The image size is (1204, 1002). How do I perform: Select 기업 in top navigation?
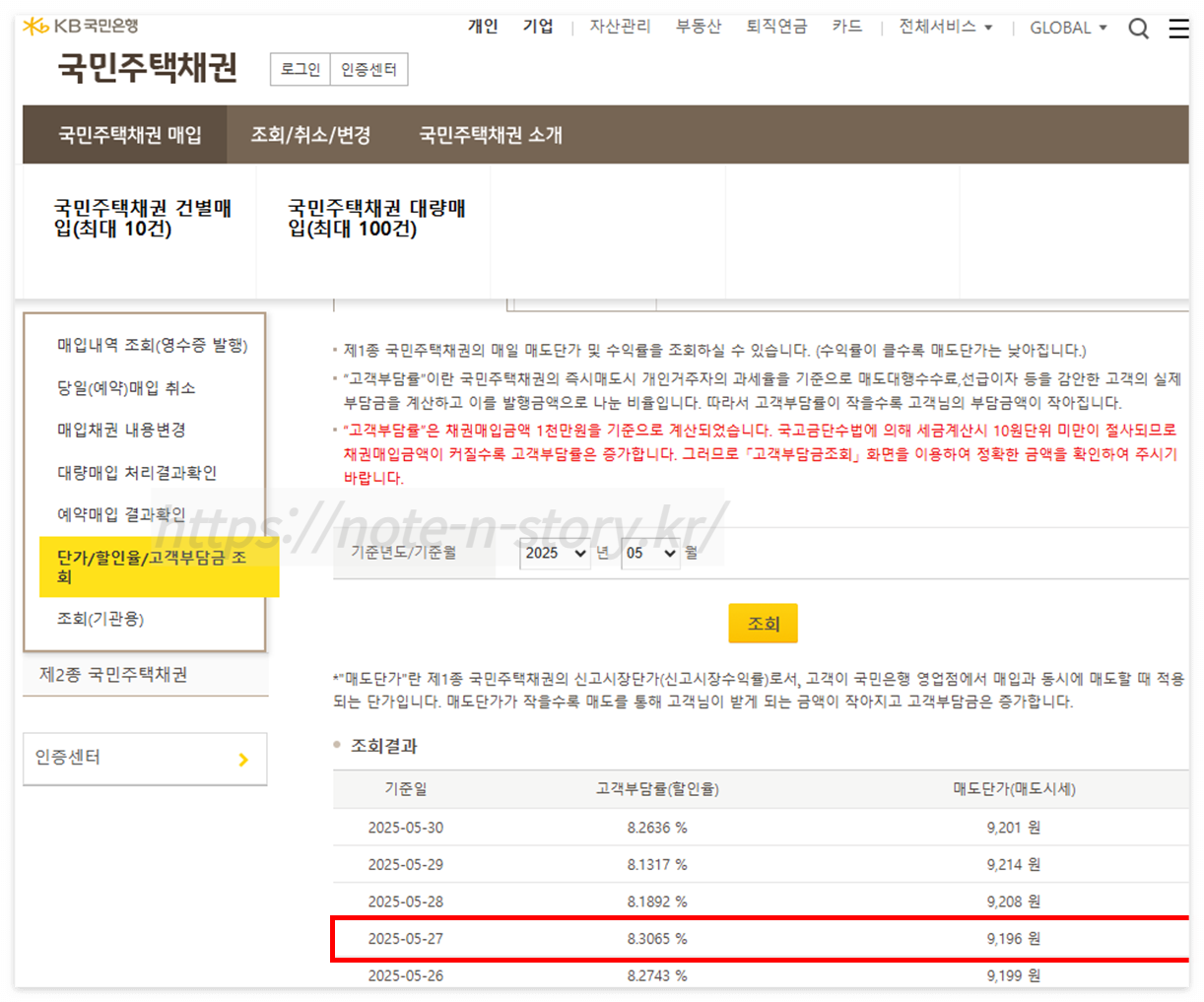538,27
